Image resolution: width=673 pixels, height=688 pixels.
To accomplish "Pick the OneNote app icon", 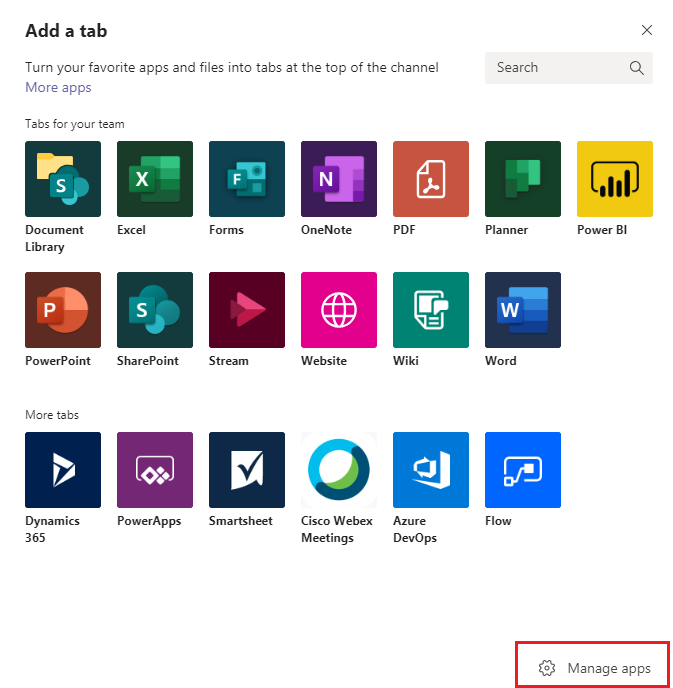I will [x=339, y=179].
